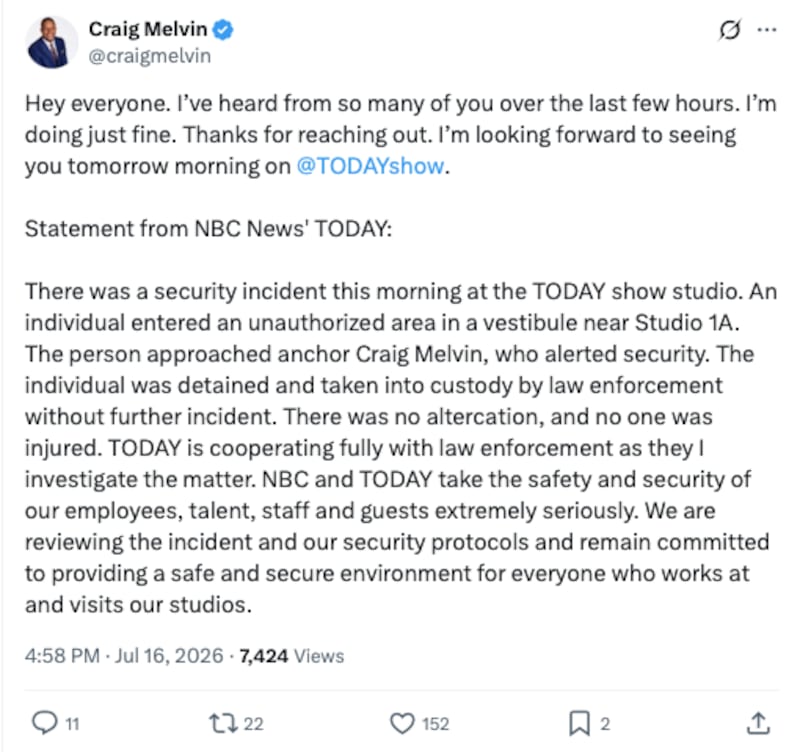Open the three-dot more options menu
The image size is (800, 752).
tap(767, 30)
